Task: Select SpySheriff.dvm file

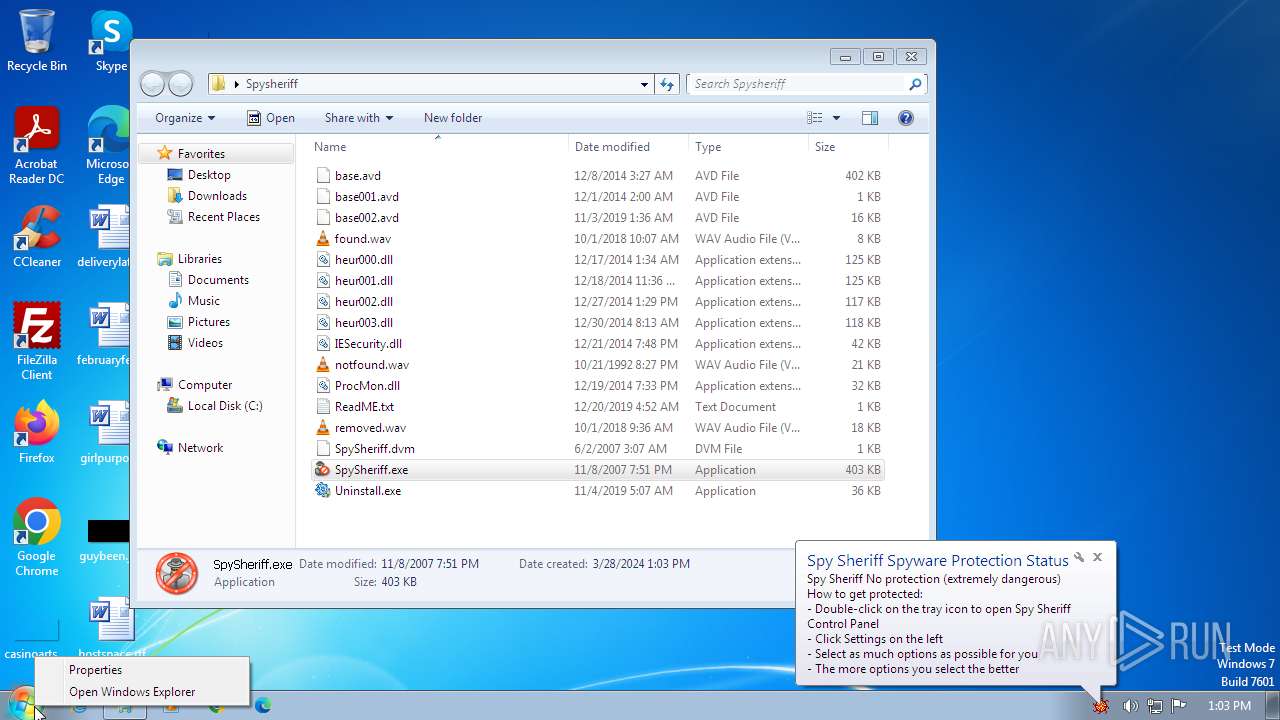Action: 597,449
